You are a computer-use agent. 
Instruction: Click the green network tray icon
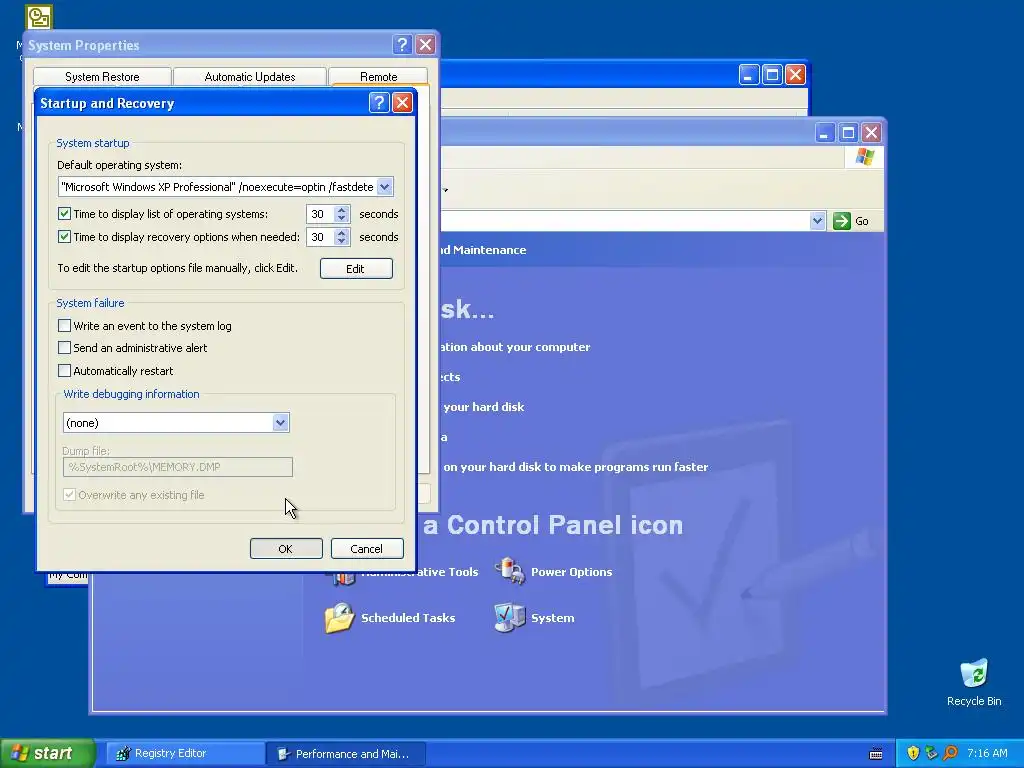pyautogui.click(x=931, y=753)
